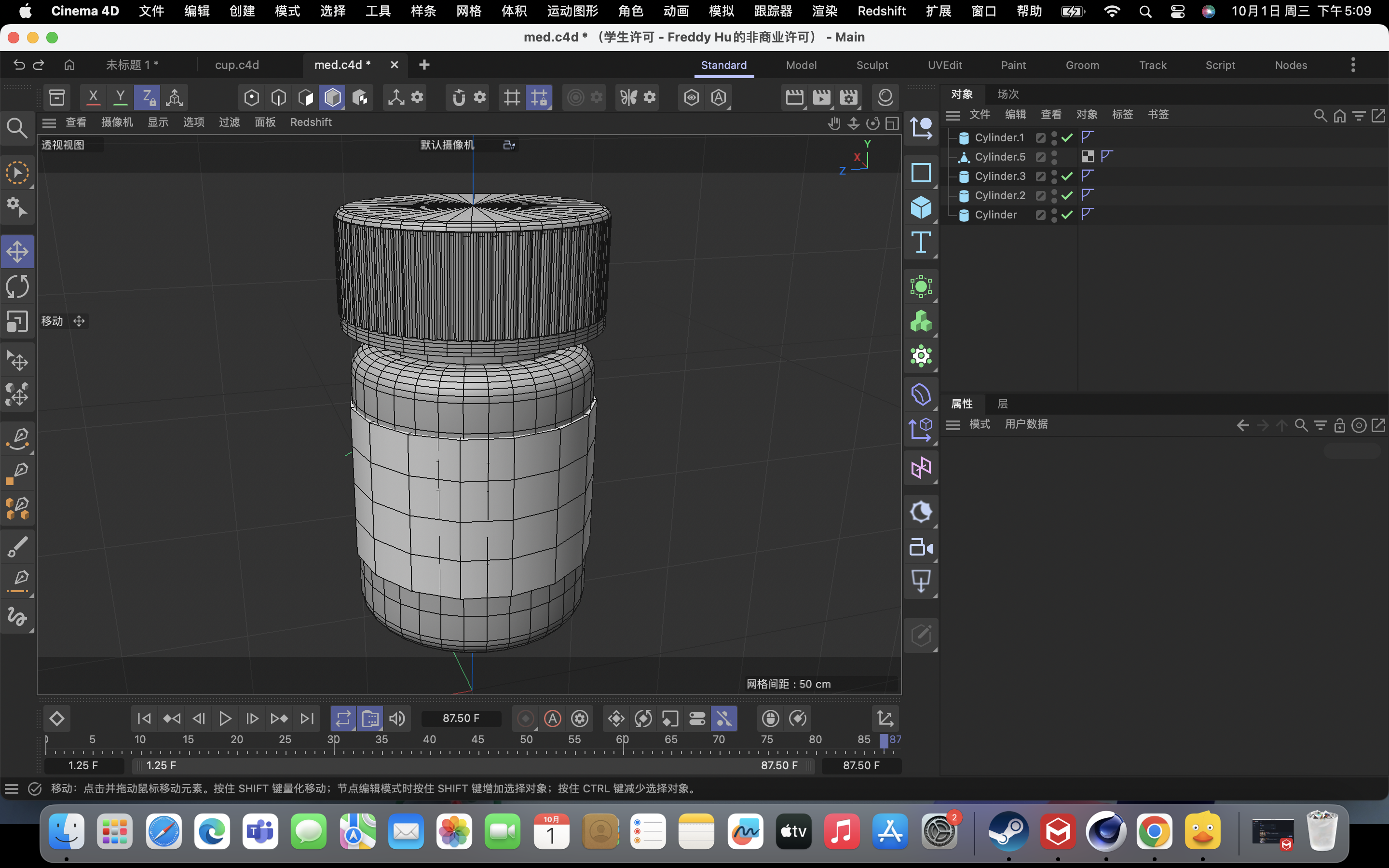Image resolution: width=1389 pixels, height=868 pixels.
Task: Disable Cylinder.3 with its green checkmark
Action: (1066, 176)
